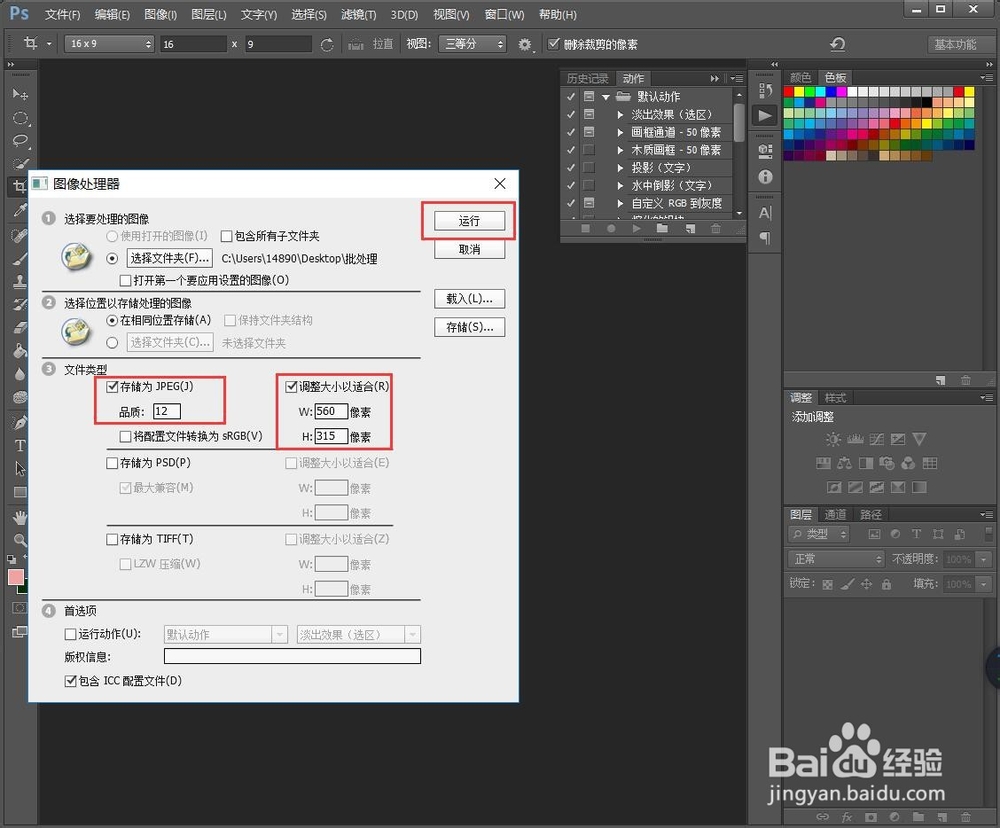Open the layer blend mode 正常 dropdown
The height and width of the screenshot is (828, 1000).
(836, 559)
